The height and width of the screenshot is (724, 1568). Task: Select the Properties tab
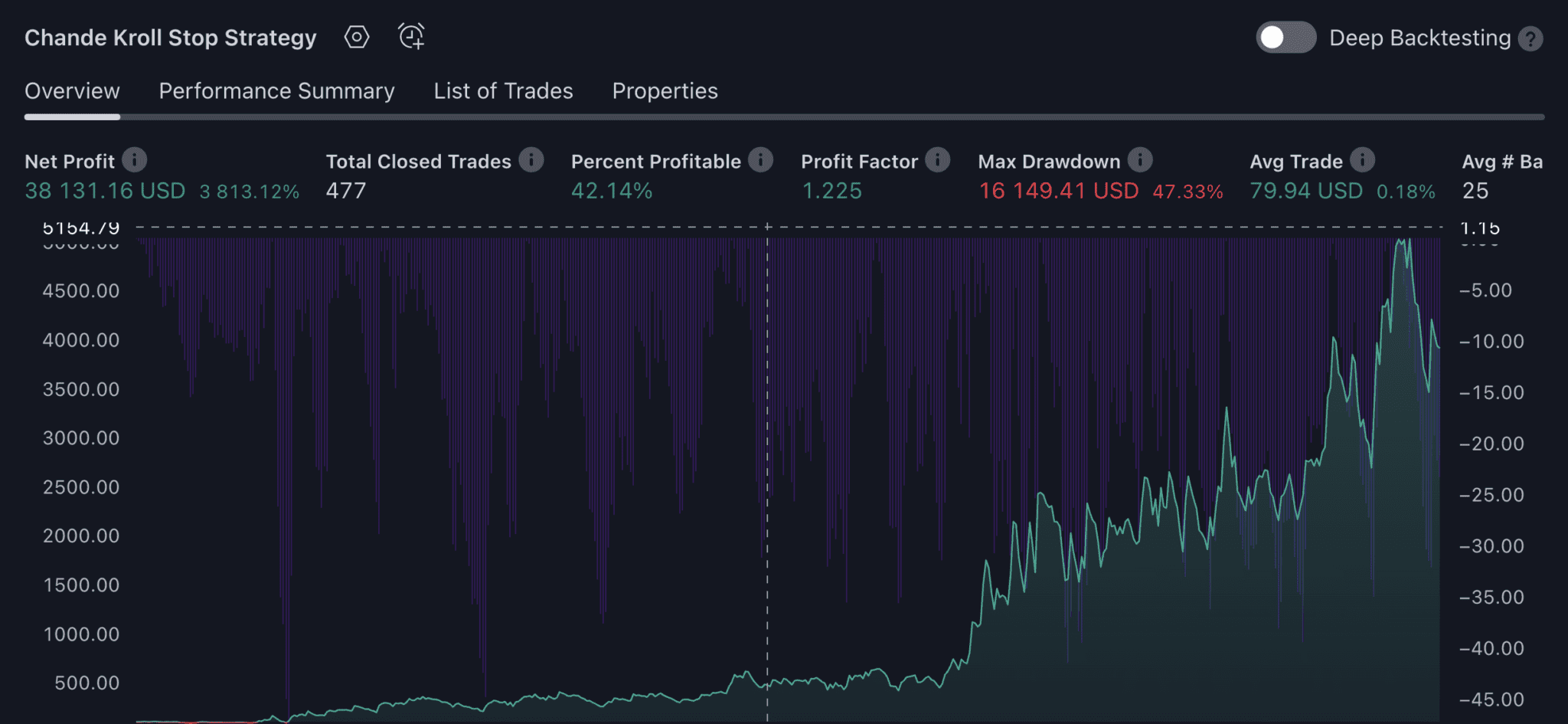tap(665, 90)
